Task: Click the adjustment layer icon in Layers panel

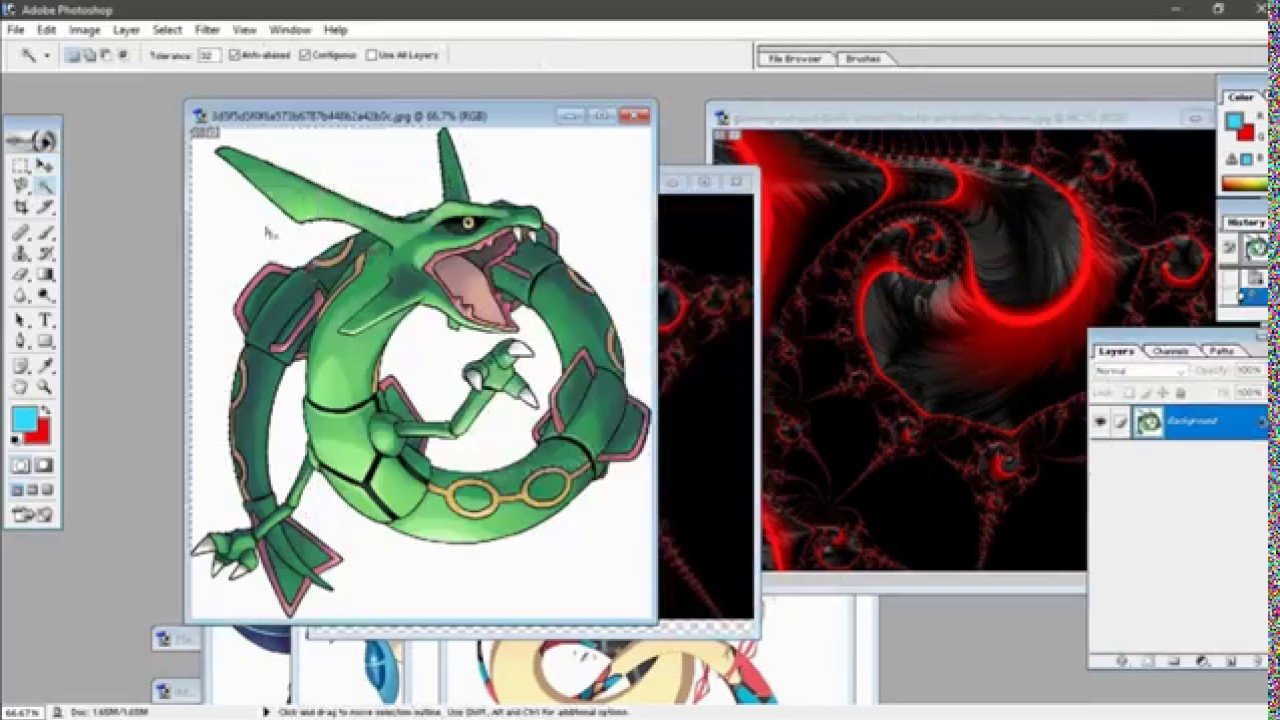Action: [x=1203, y=661]
